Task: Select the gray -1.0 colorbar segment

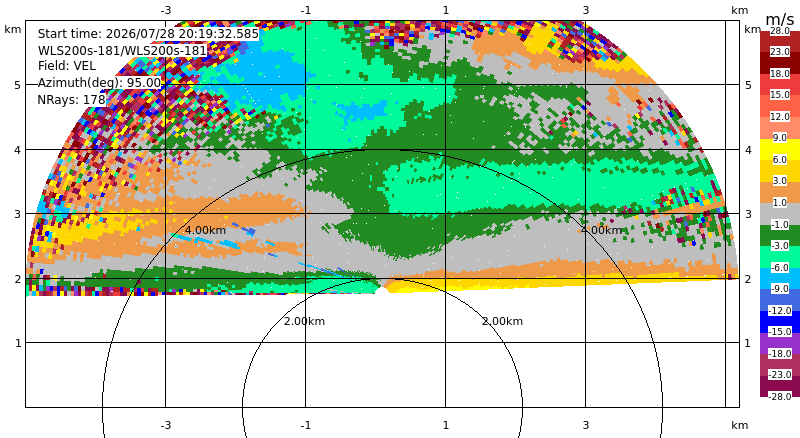Action: [x=780, y=214]
